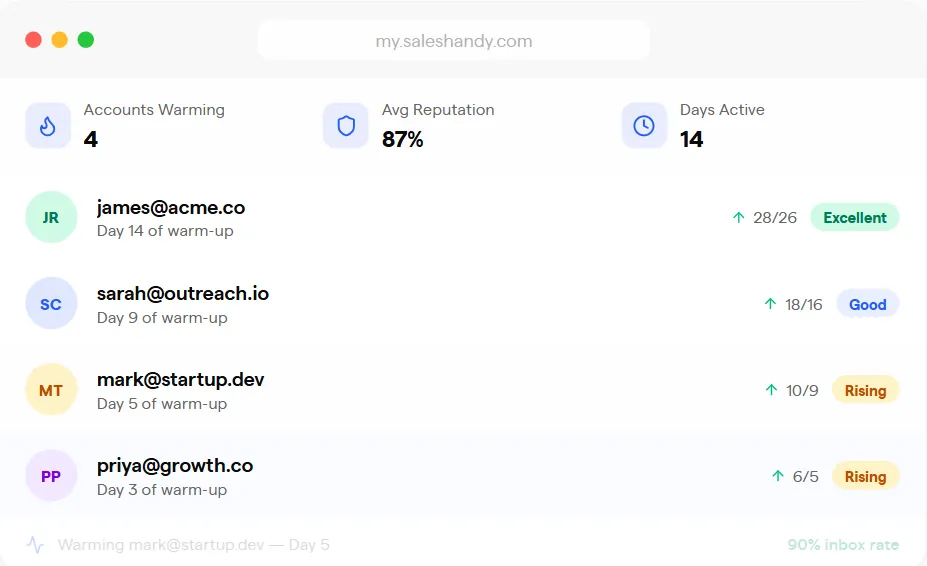Click the clock Days Active icon

[x=644, y=125]
